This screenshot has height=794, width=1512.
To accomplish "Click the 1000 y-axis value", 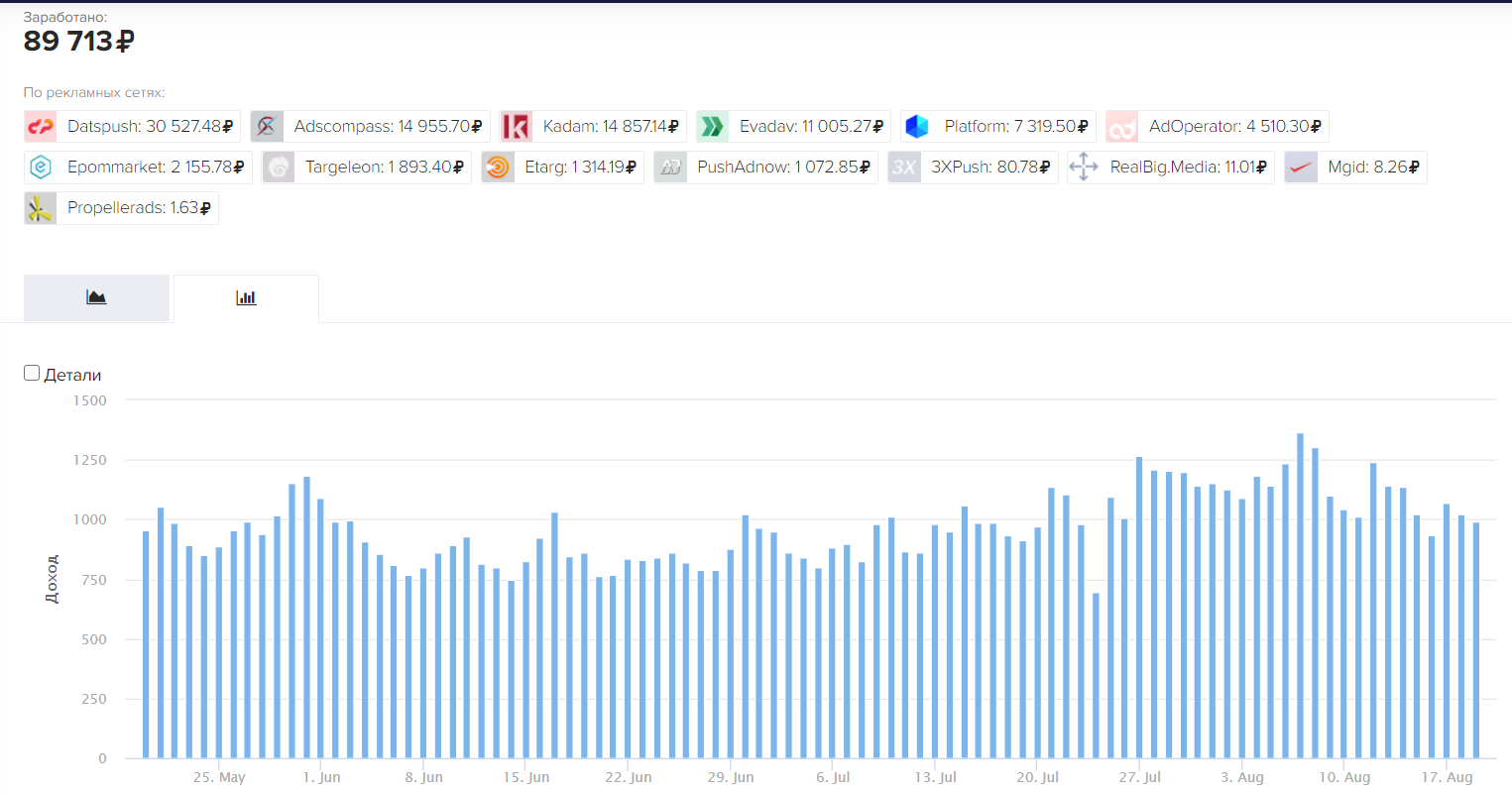I will pos(90,519).
